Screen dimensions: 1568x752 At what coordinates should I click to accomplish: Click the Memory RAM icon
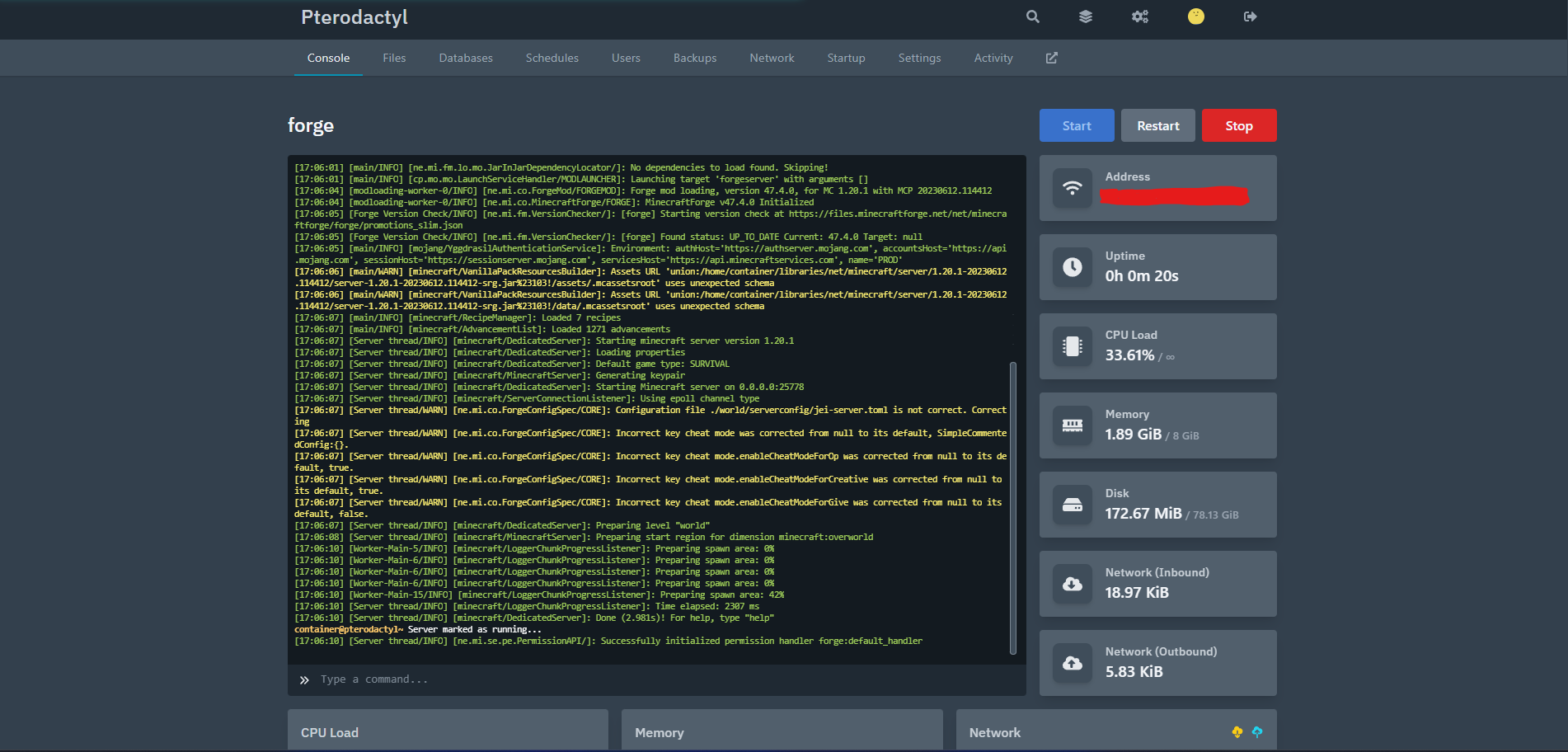coord(1073,425)
